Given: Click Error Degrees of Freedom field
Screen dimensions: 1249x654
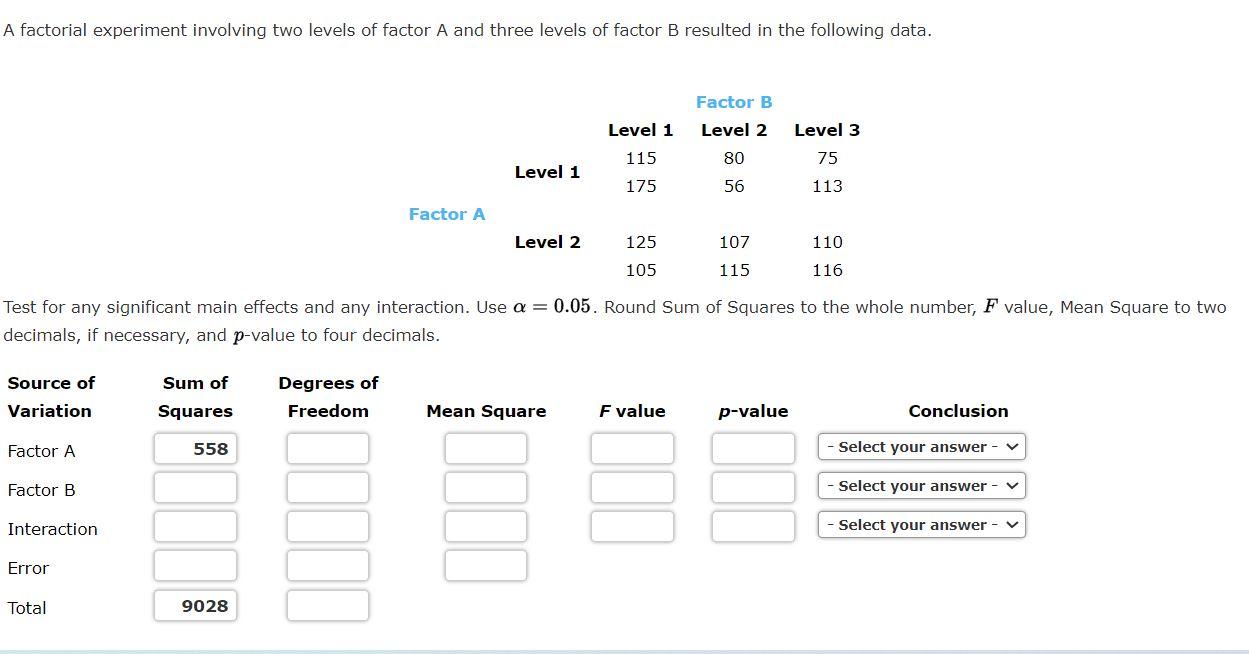Looking at the screenshot, I should point(327,565).
